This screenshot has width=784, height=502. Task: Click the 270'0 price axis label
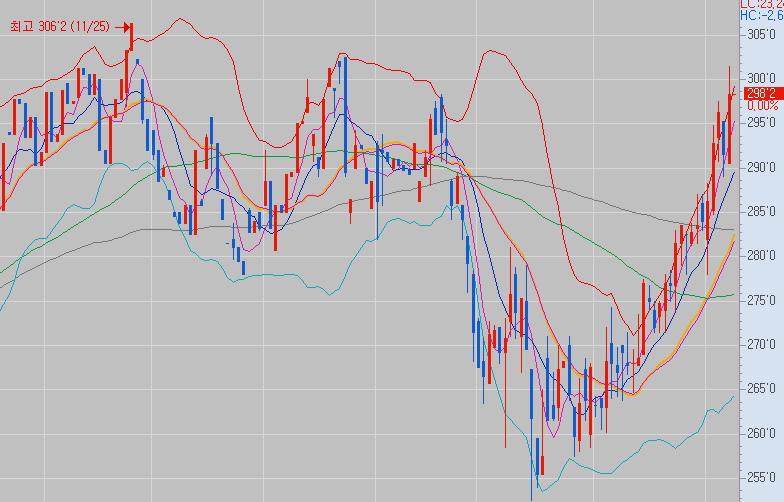pos(762,344)
